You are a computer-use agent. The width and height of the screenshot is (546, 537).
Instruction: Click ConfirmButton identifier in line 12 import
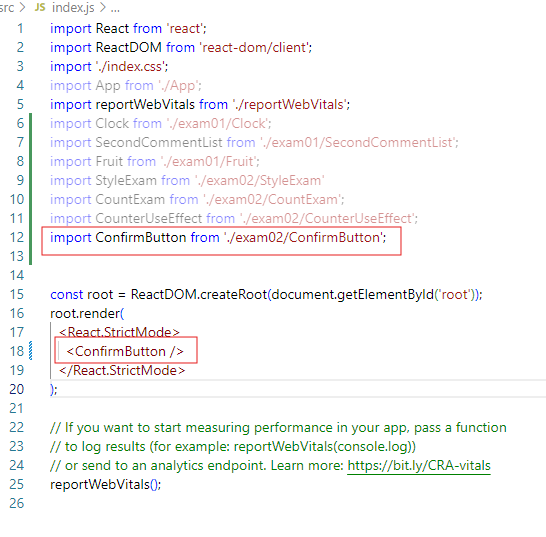coord(141,238)
